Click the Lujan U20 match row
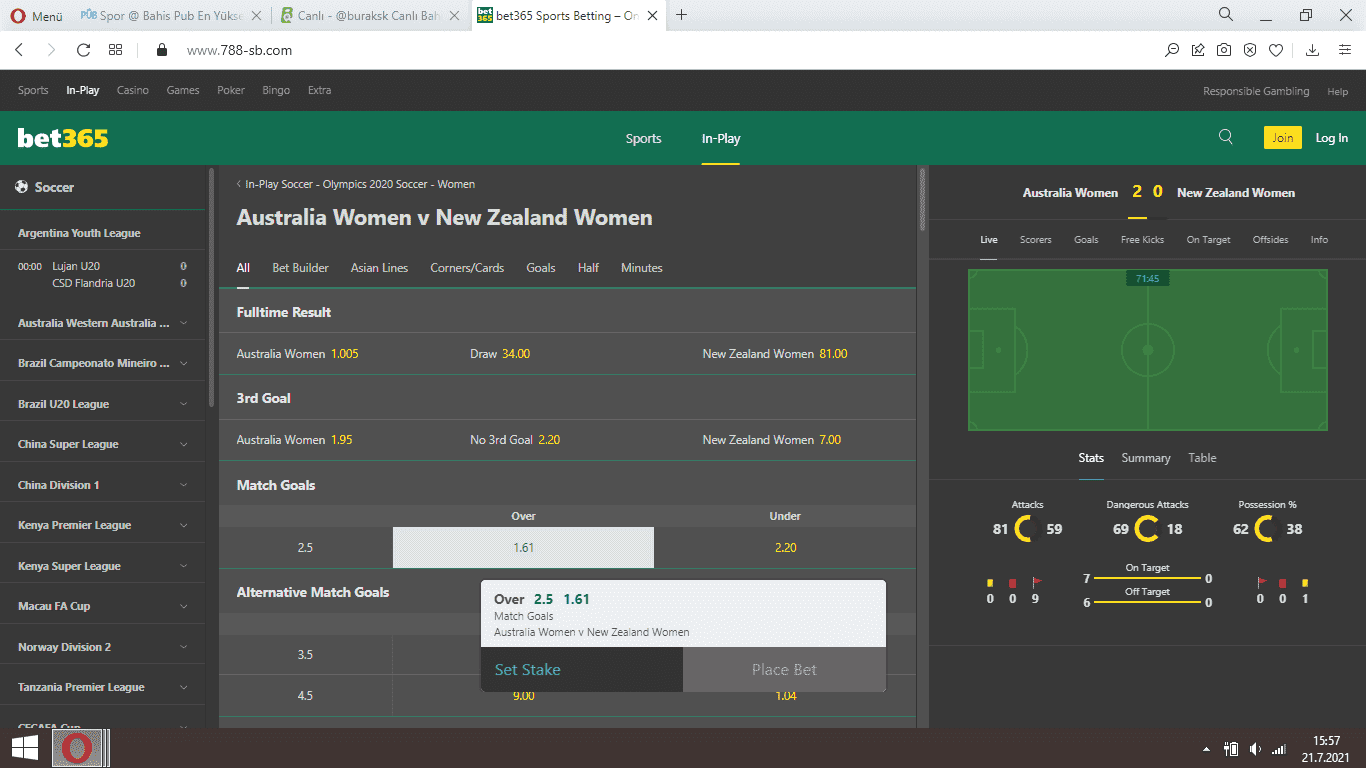 click(x=103, y=275)
